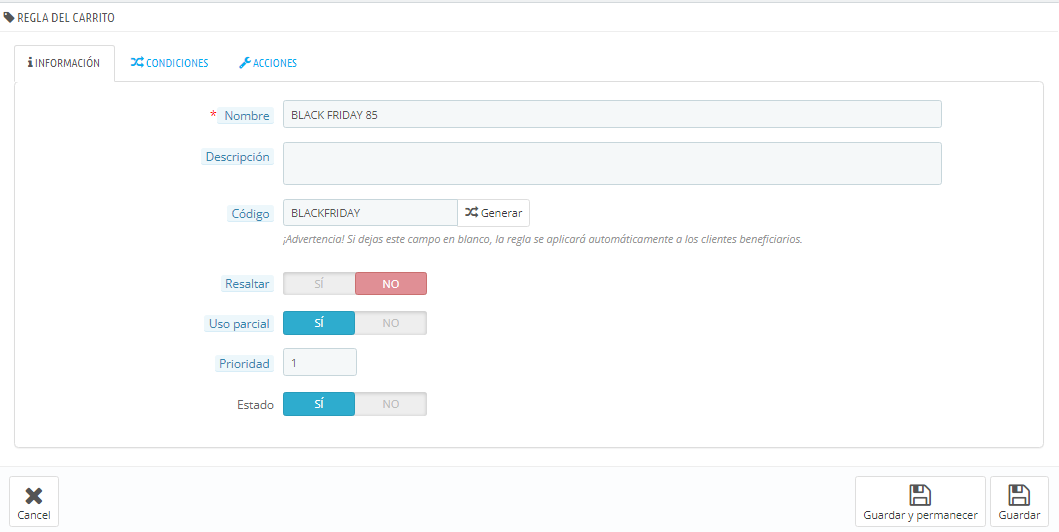Click the shuffle icon on Generar button

click(x=471, y=212)
